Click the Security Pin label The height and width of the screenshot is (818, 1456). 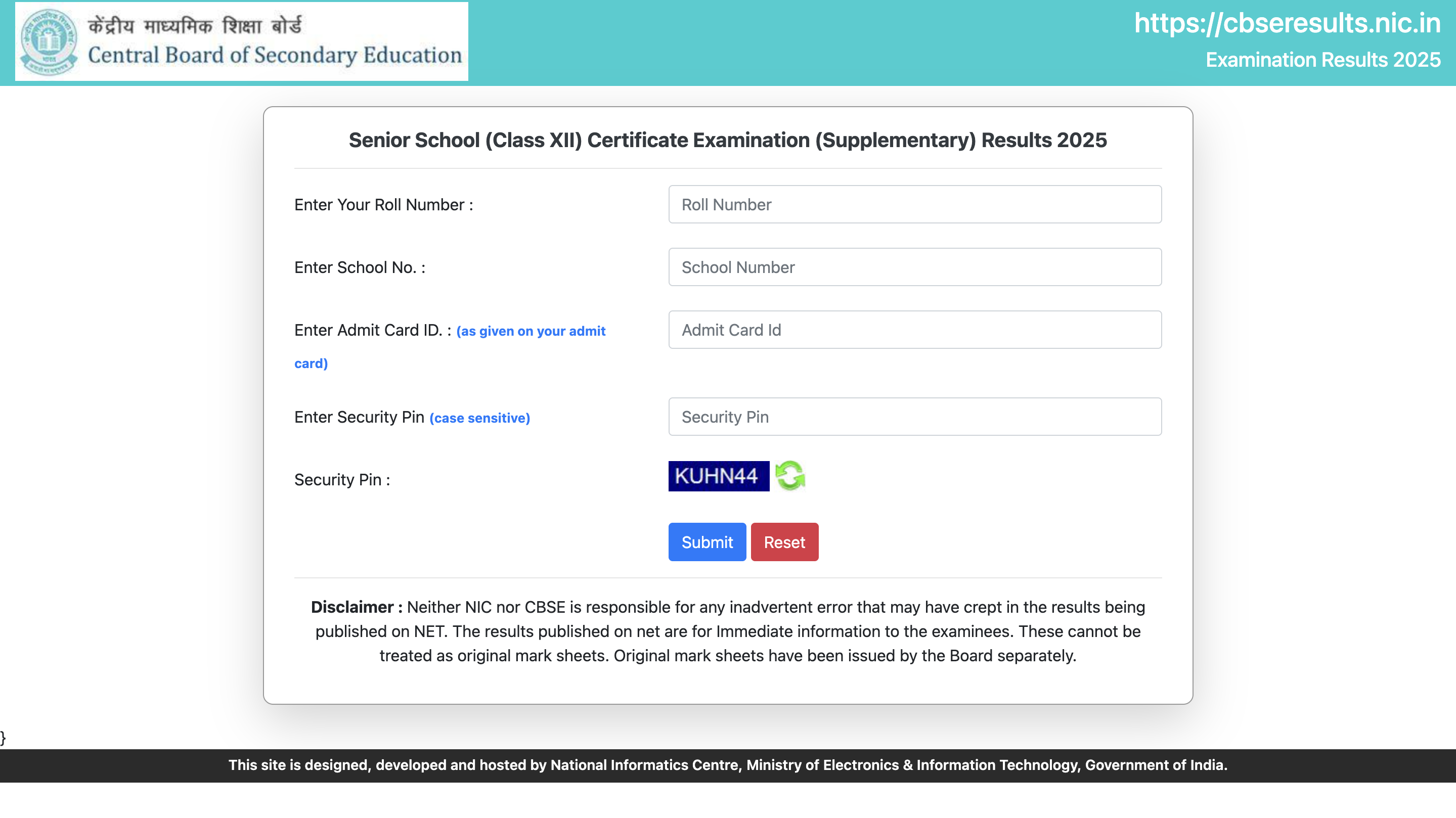pyautogui.click(x=341, y=479)
